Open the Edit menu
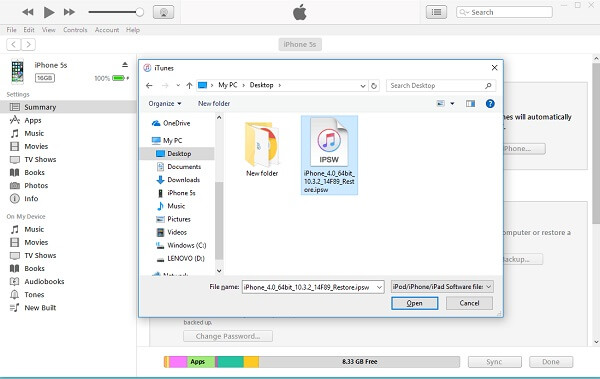Image resolution: width=600 pixels, height=379 pixels. click(x=29, y=30)
